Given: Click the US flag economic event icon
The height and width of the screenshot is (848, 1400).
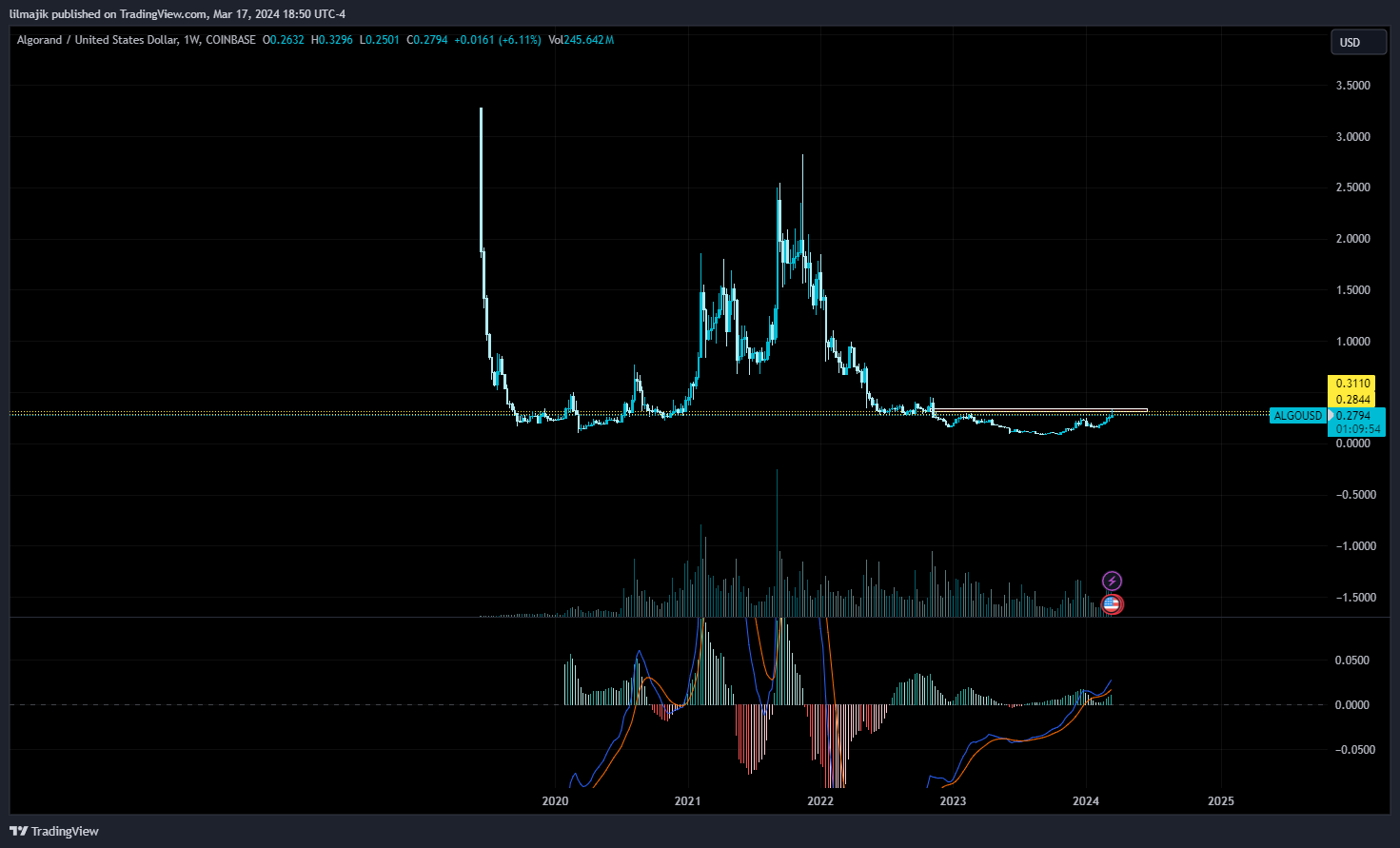Looking at the screenshot, I should click(1112, 603).
